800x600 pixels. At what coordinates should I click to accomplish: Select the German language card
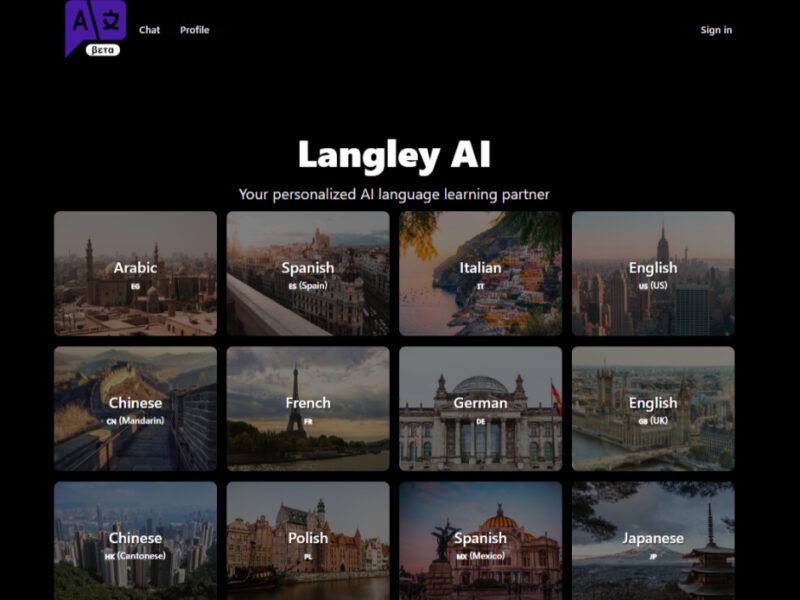(x=480, y=408)
